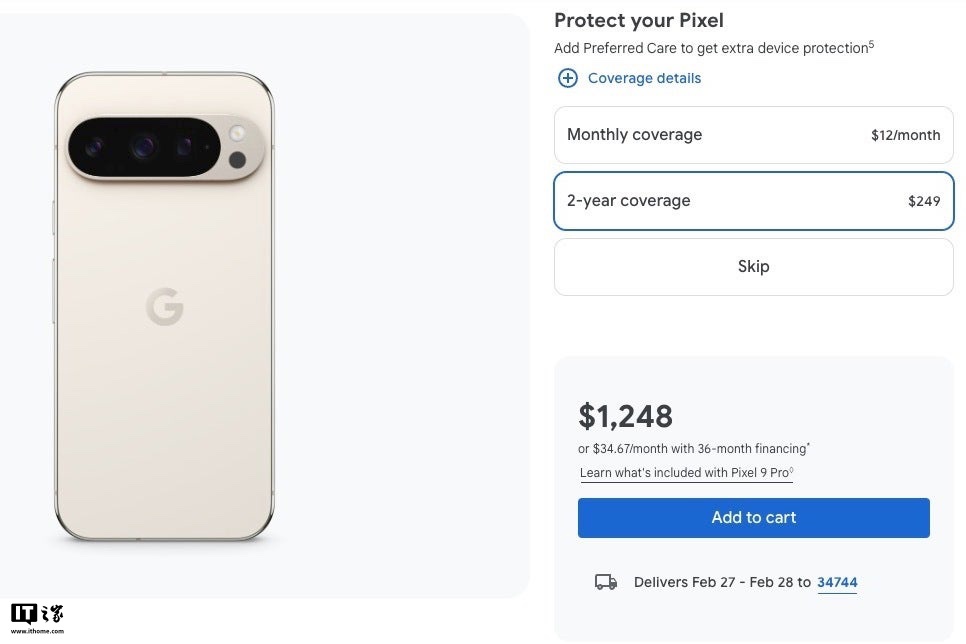966x644 pixels.
Task: Click the flash LED on the phone camera
Action: pyautogui.click(x=238, y=133)
